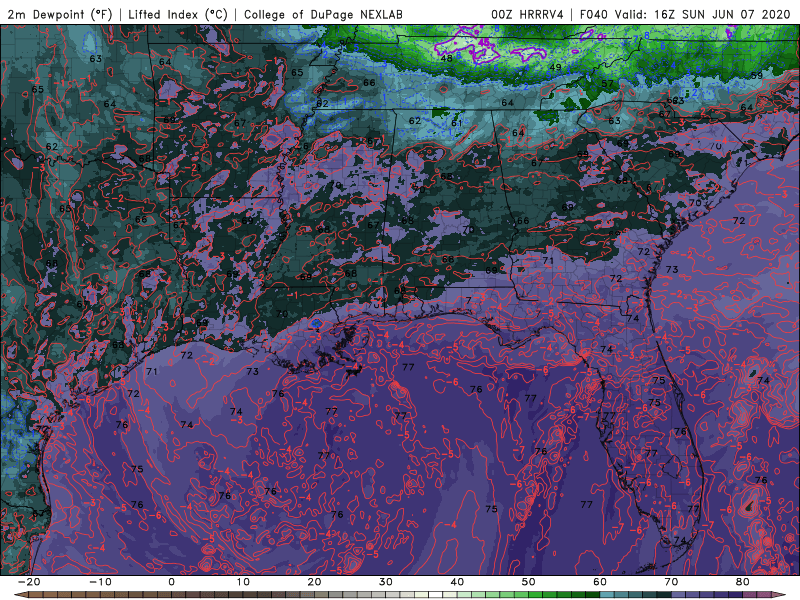The width and height of the screenshot is (800, 600).
Task: Click the -20 label on the color scale
Action: click(29, 582)
